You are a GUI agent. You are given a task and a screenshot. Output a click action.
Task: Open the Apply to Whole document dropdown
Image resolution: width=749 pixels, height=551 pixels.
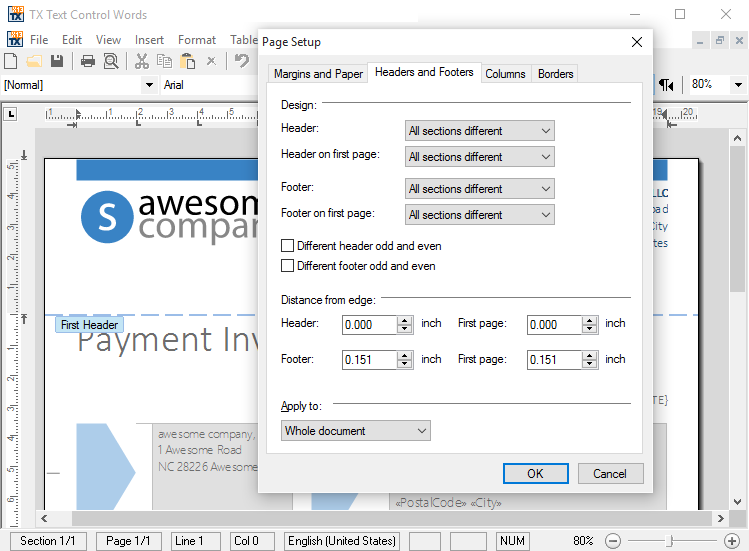point(355,431)
